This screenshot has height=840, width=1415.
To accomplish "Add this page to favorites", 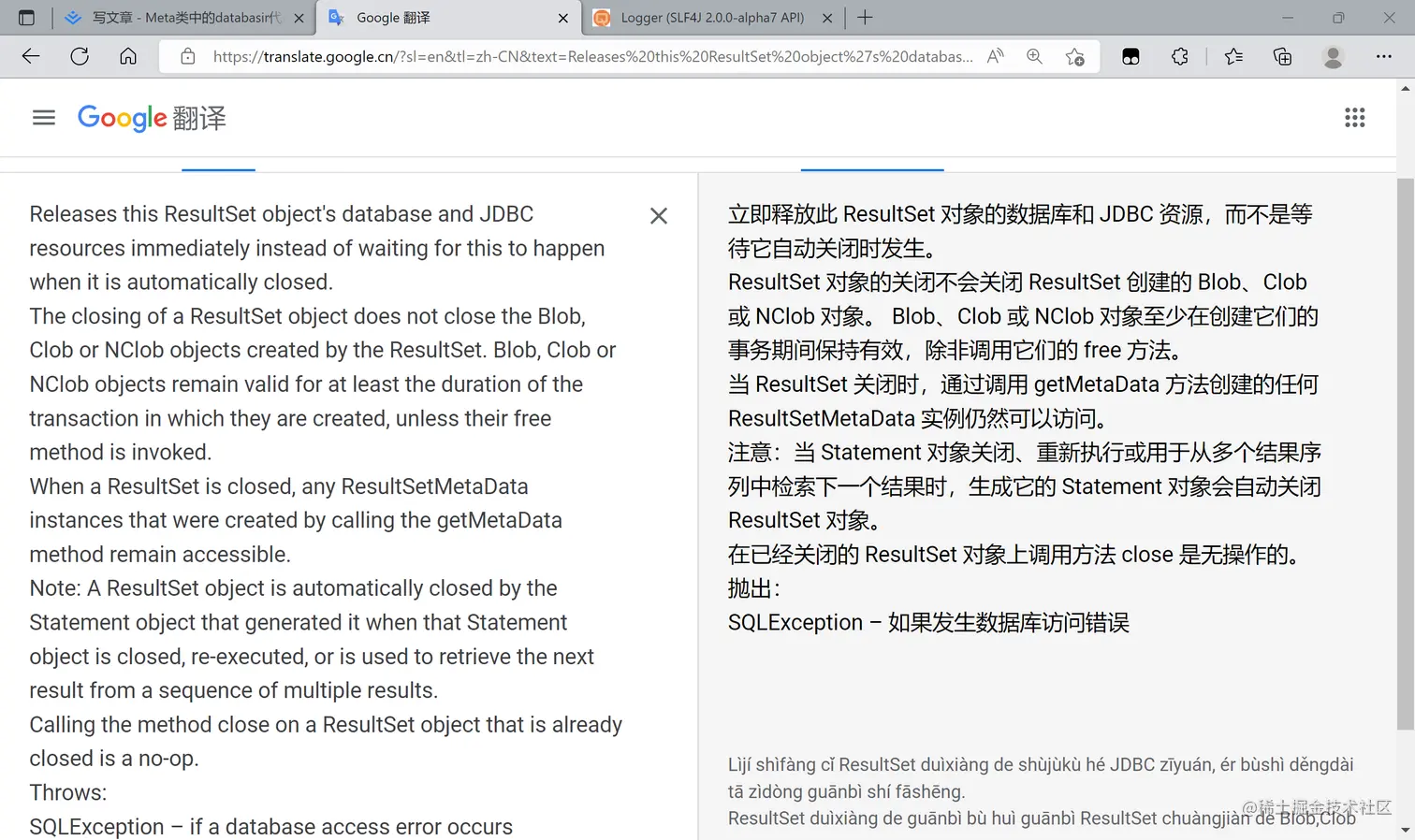I will click(x=1075, y=56).
